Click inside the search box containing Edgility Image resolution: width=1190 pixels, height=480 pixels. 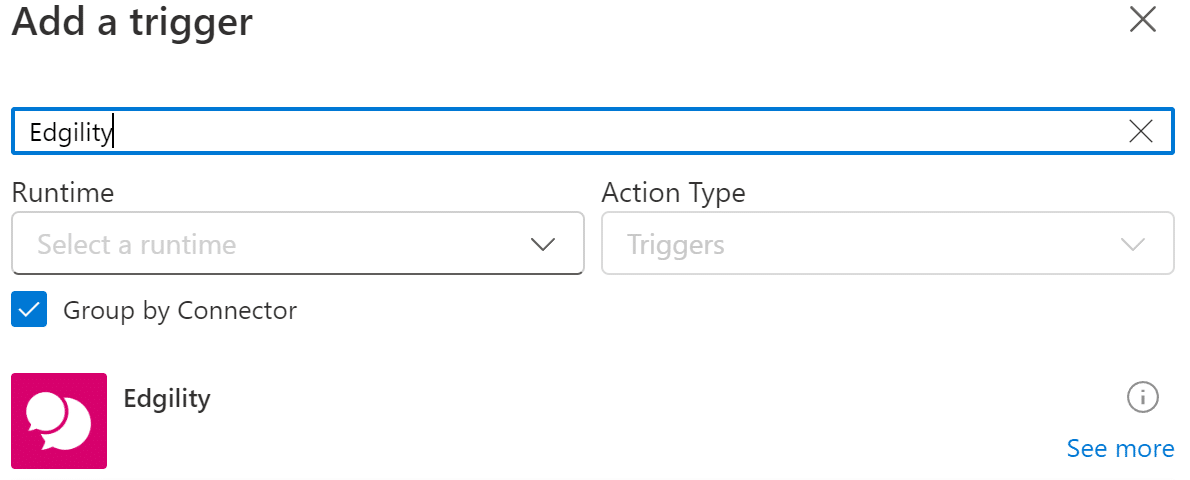tap(600, 131)
